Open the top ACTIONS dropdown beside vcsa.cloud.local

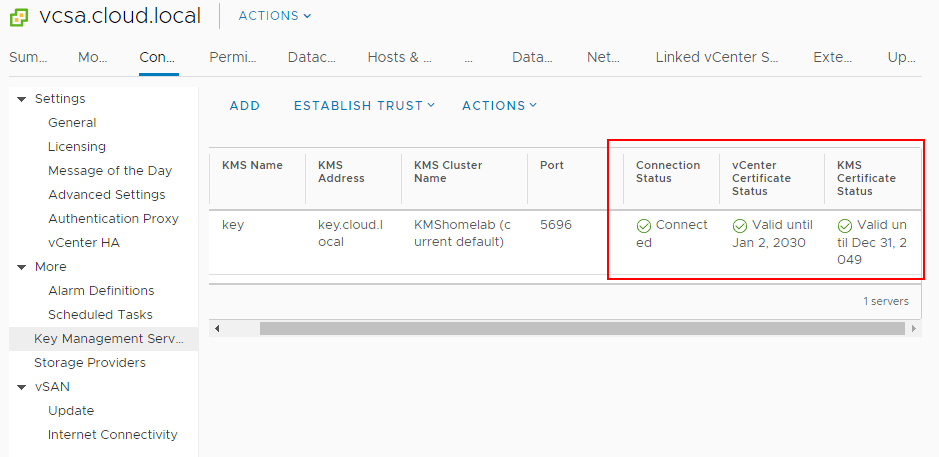(x=275, y=16)
